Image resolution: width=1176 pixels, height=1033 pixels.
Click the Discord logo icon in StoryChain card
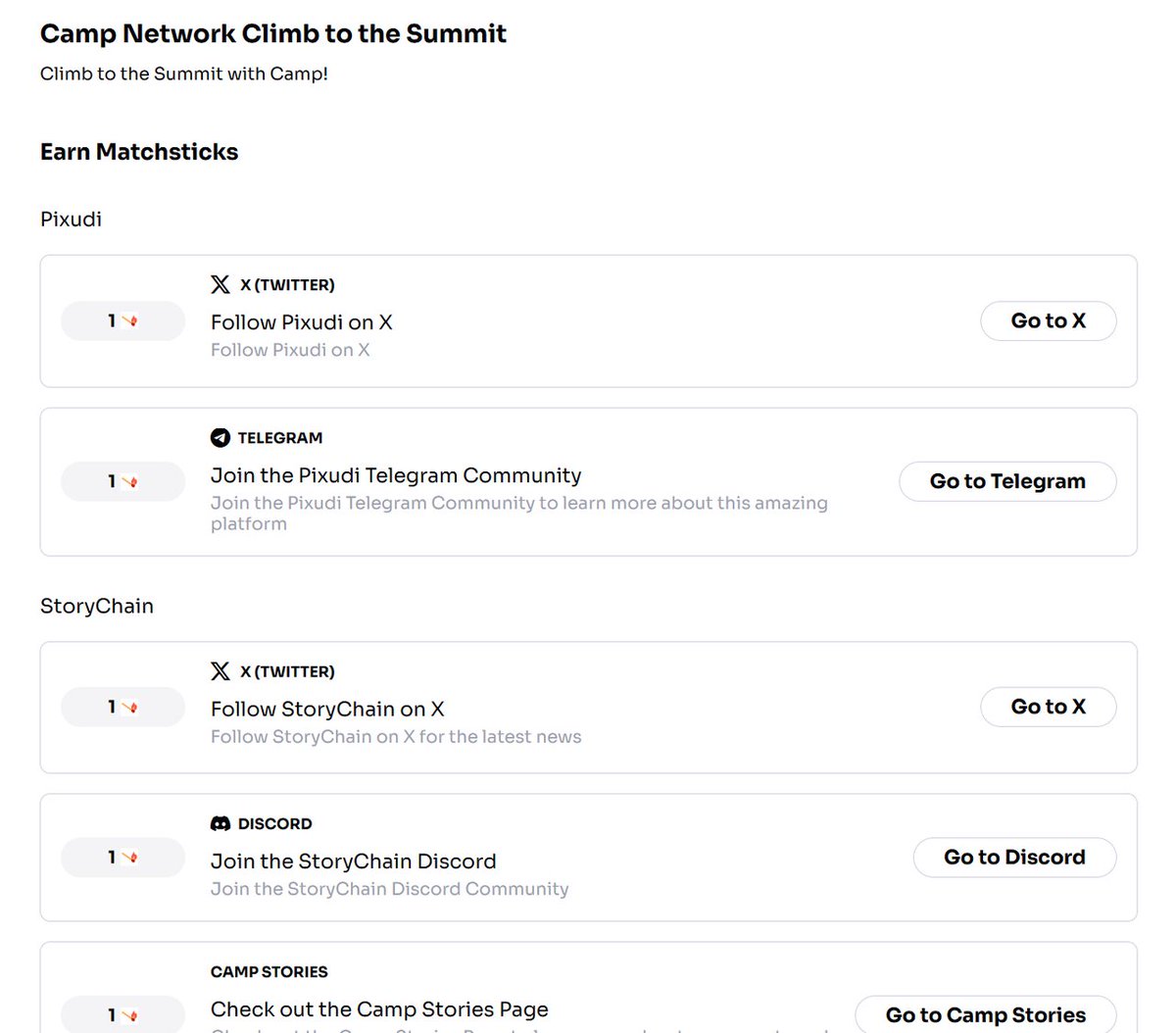pos(220,823)
